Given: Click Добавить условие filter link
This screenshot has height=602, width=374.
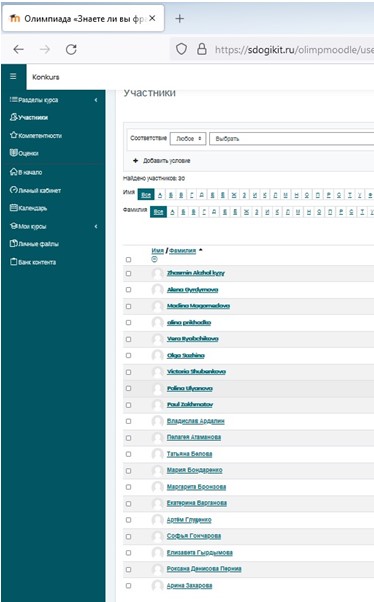Looking at the screenshot, I should click(162, 160).
